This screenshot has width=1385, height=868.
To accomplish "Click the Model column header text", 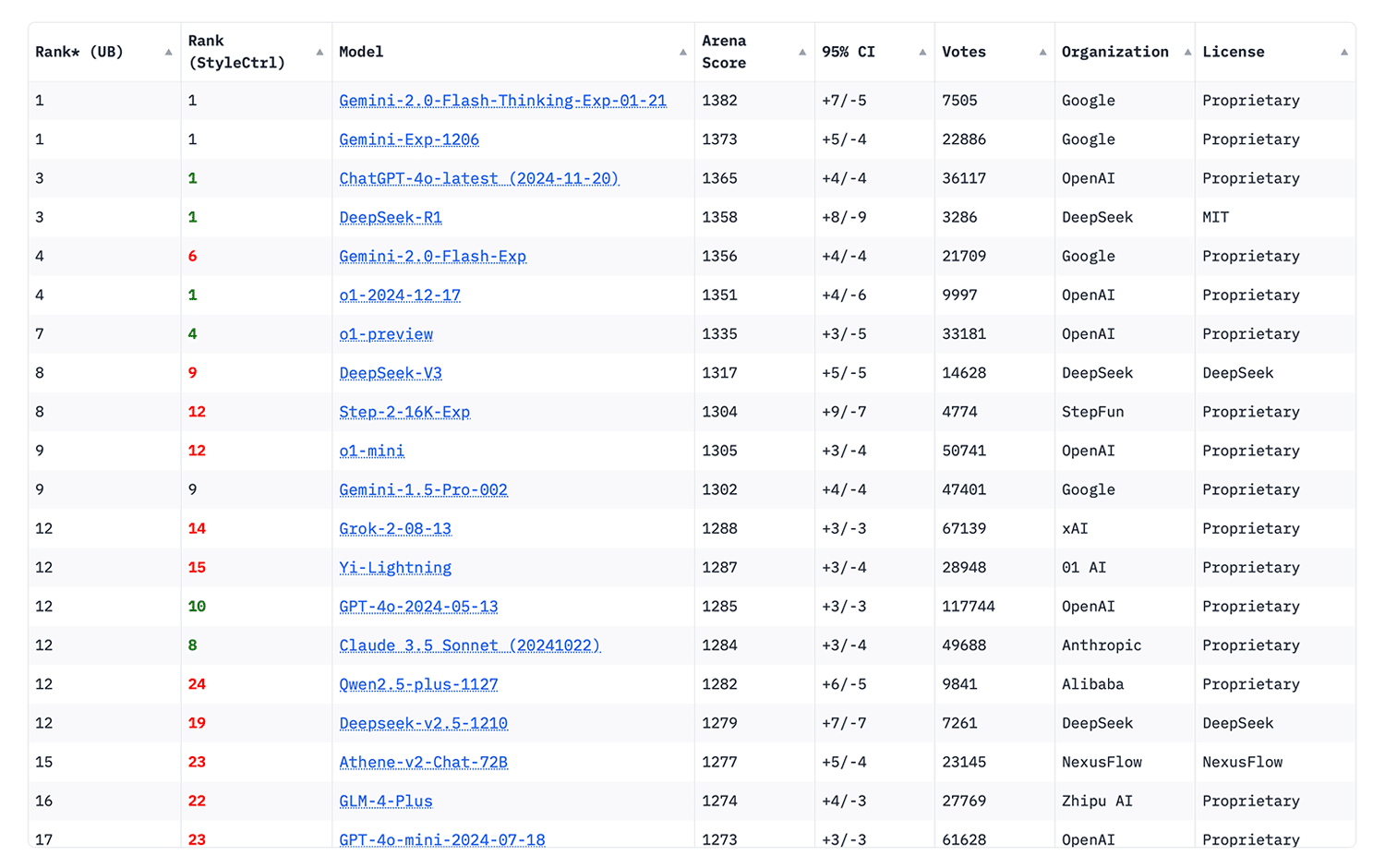I will 361,53.
